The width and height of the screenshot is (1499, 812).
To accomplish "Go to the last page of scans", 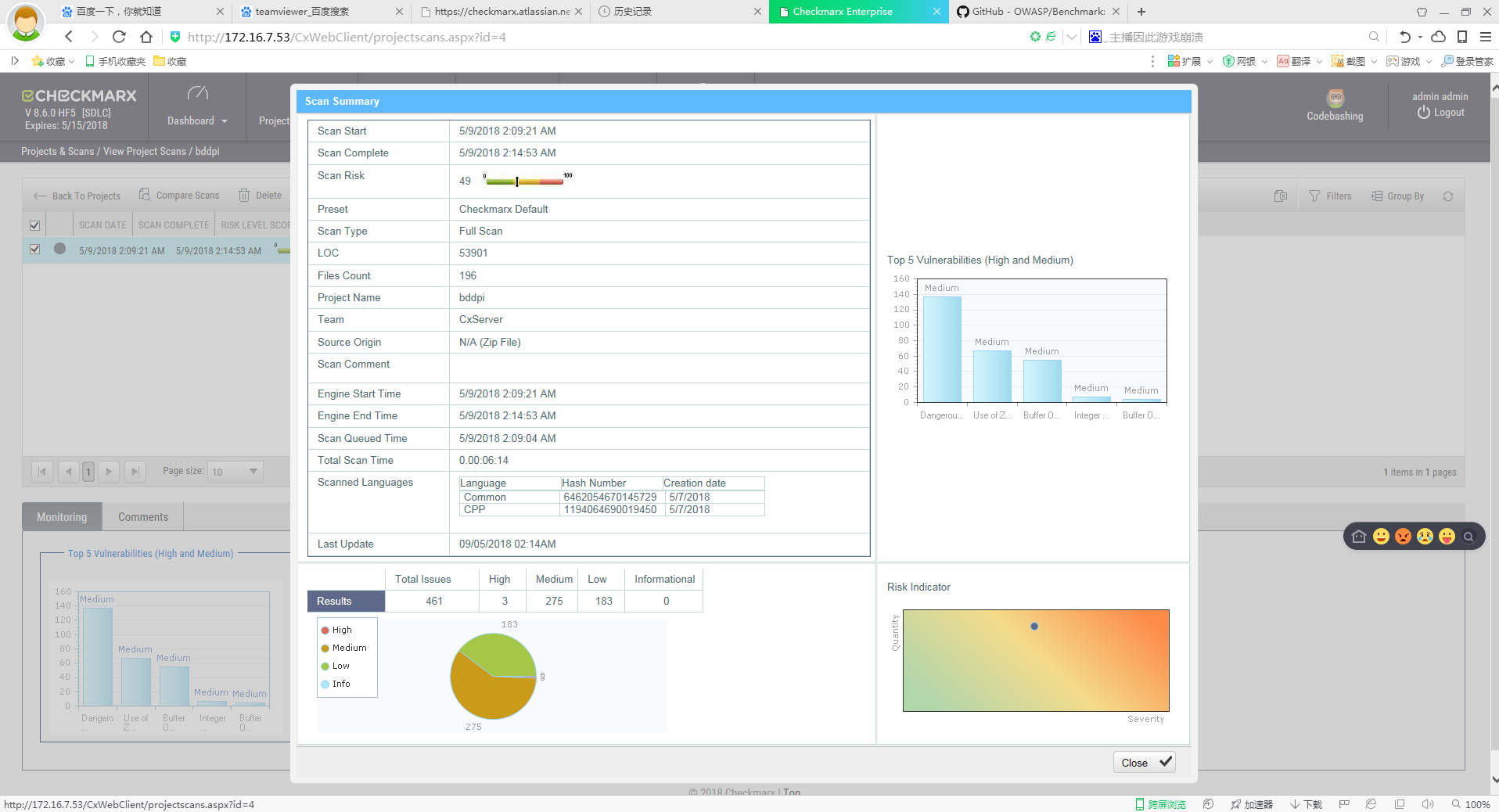I will click(x=135, y=472).
